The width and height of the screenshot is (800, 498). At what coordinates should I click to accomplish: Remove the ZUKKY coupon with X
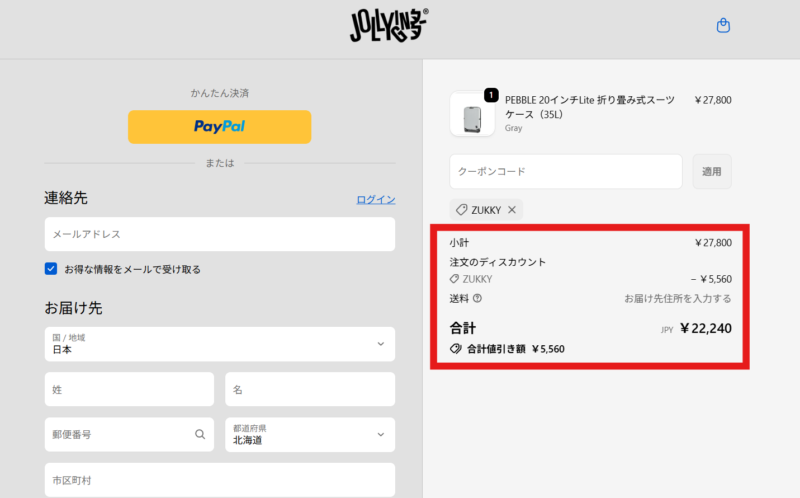512,210
